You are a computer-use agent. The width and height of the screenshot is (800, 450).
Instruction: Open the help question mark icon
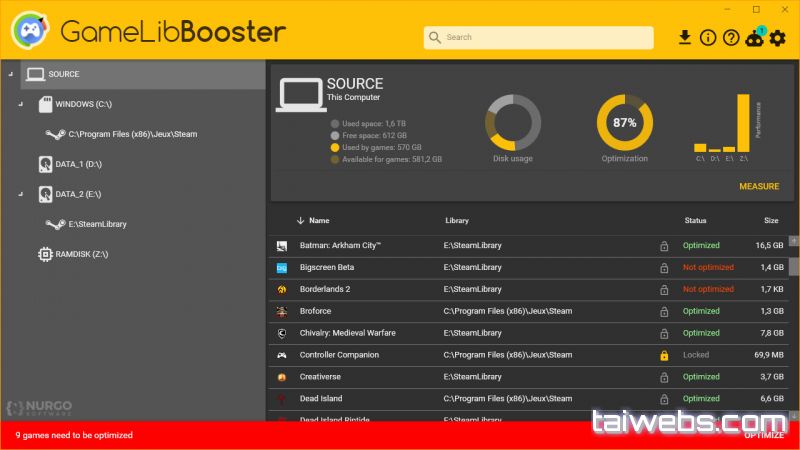[x=731, y=38]
